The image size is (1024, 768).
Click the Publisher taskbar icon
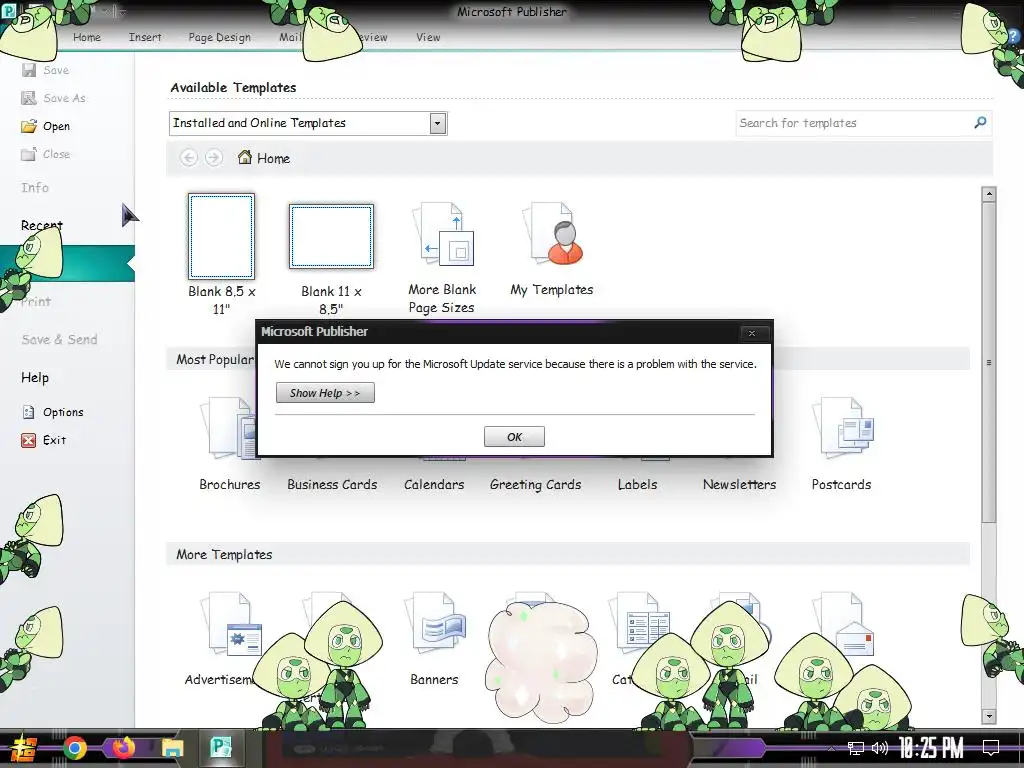pos(221,747)
